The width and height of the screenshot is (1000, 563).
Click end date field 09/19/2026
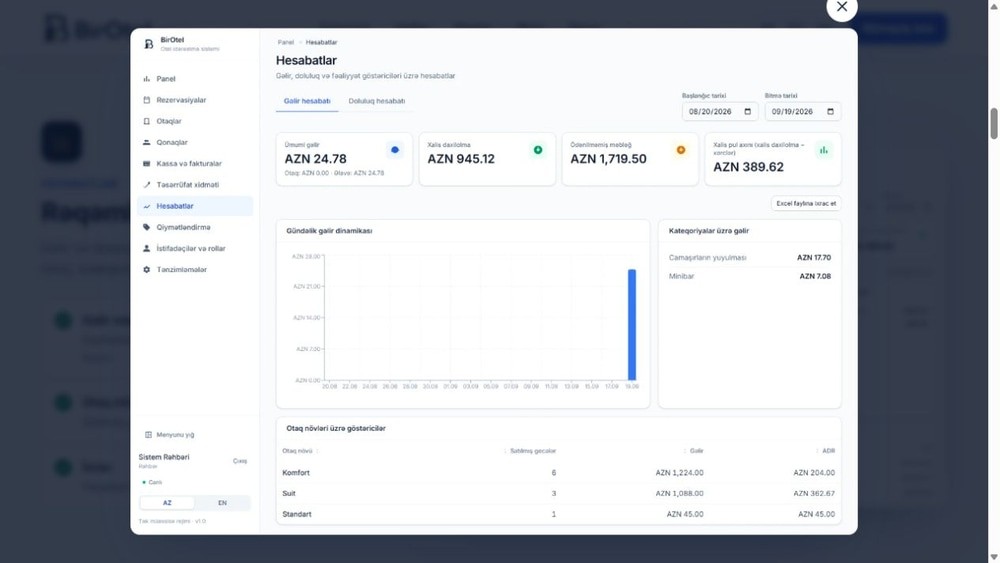(x=803, y=112)
